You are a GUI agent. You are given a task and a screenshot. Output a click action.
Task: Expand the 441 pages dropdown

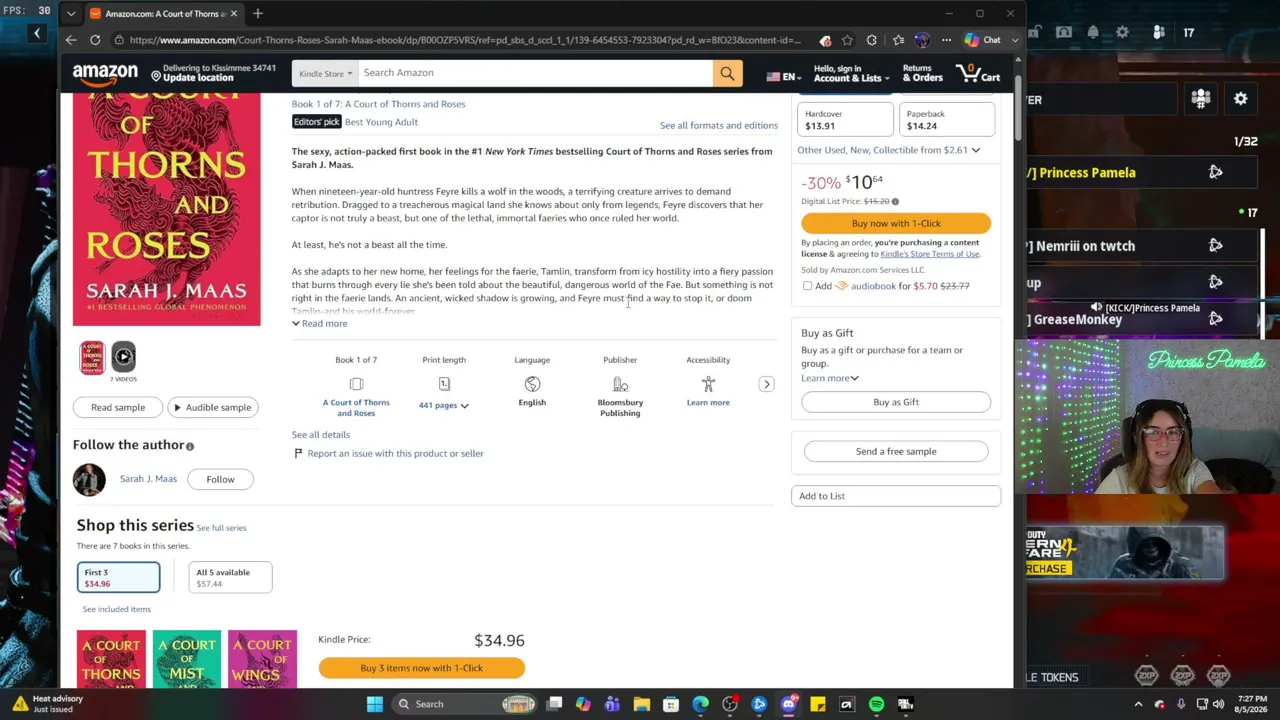point(444,405)
